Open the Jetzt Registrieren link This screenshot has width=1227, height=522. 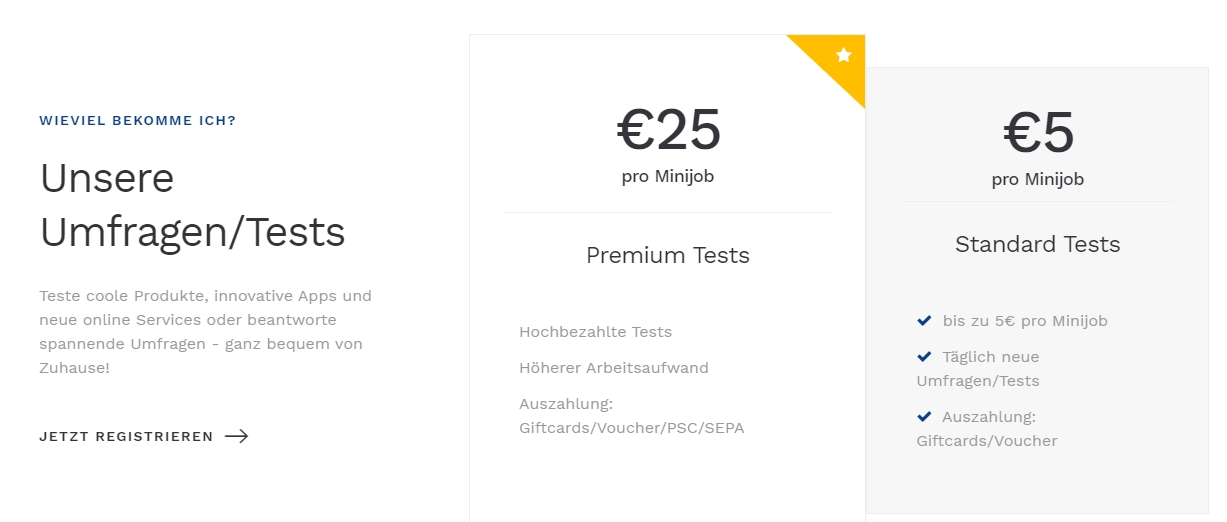(x=144, y=436)
